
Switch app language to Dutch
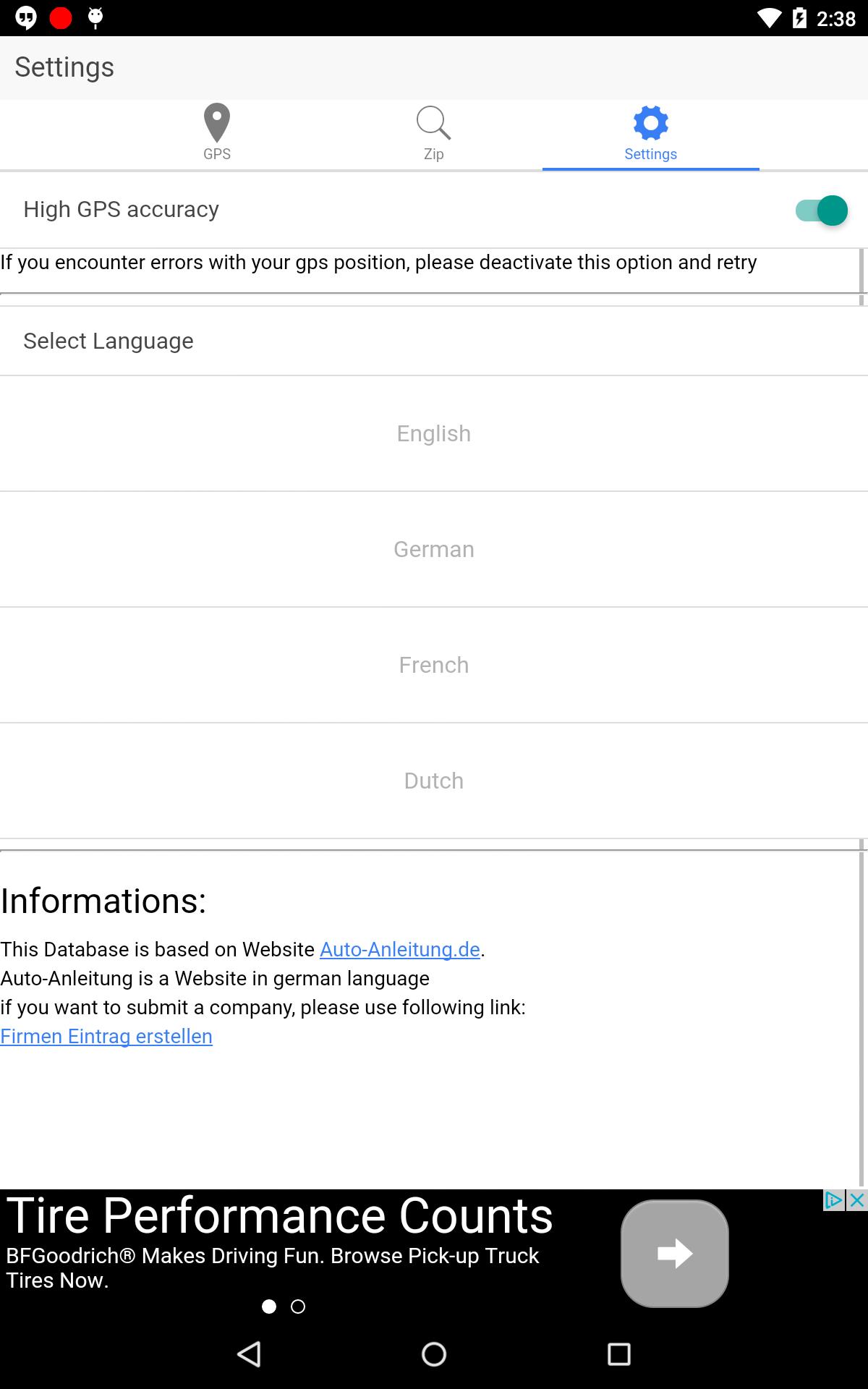pyautogui.click(x=434, y=781)
